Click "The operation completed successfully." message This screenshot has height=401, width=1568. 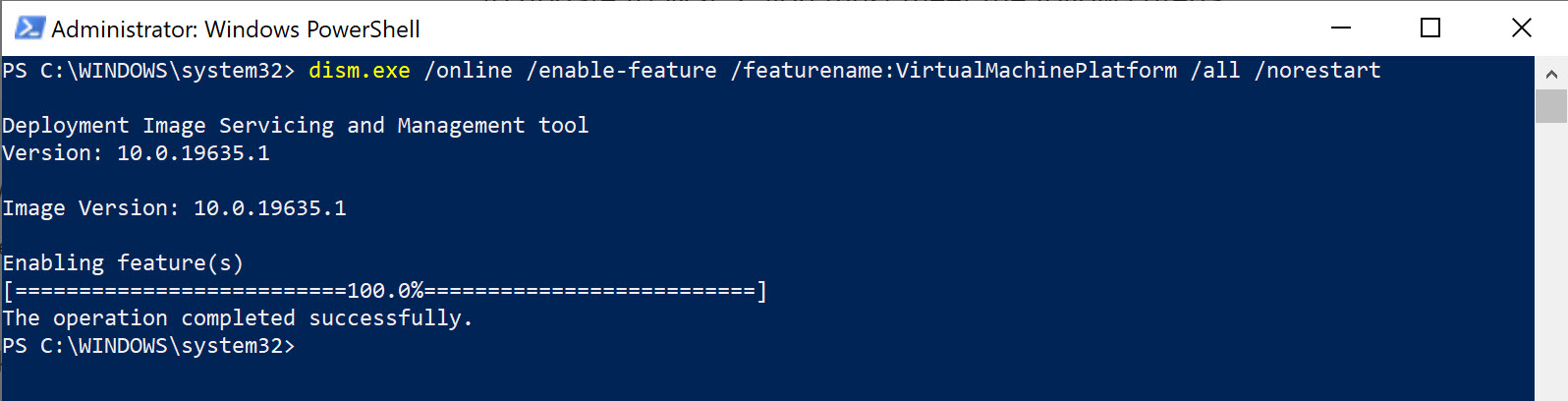point(238,318)
